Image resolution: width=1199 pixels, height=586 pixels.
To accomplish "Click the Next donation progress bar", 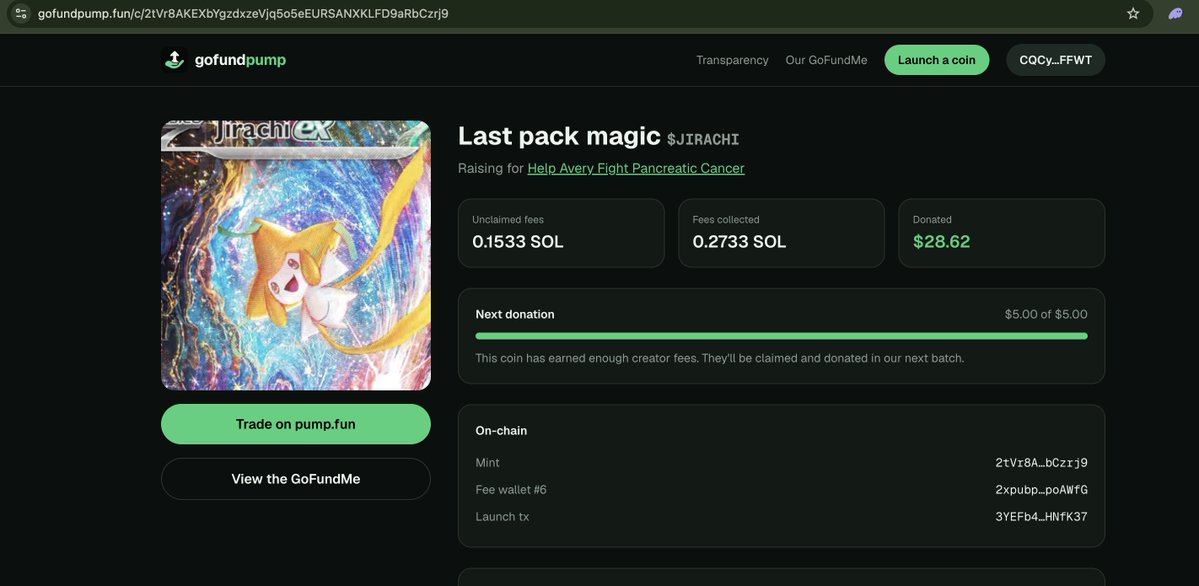I will (x=781, y=336).
